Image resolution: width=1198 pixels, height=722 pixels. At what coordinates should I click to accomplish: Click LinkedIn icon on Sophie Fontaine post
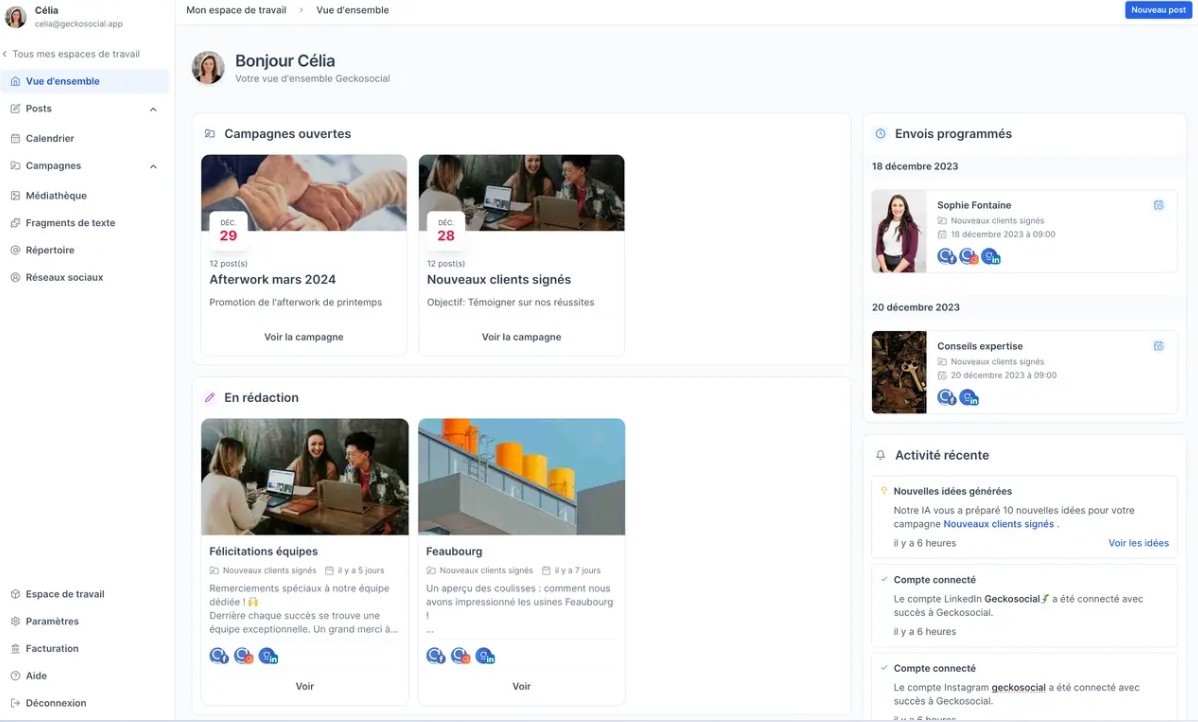[x=991, y=257]
